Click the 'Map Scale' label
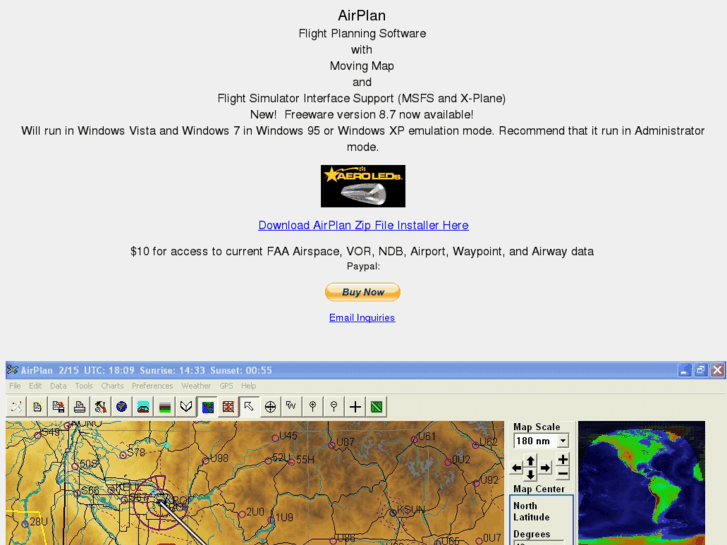This screenshot has height=545, width=727. [x=536, y=427]
